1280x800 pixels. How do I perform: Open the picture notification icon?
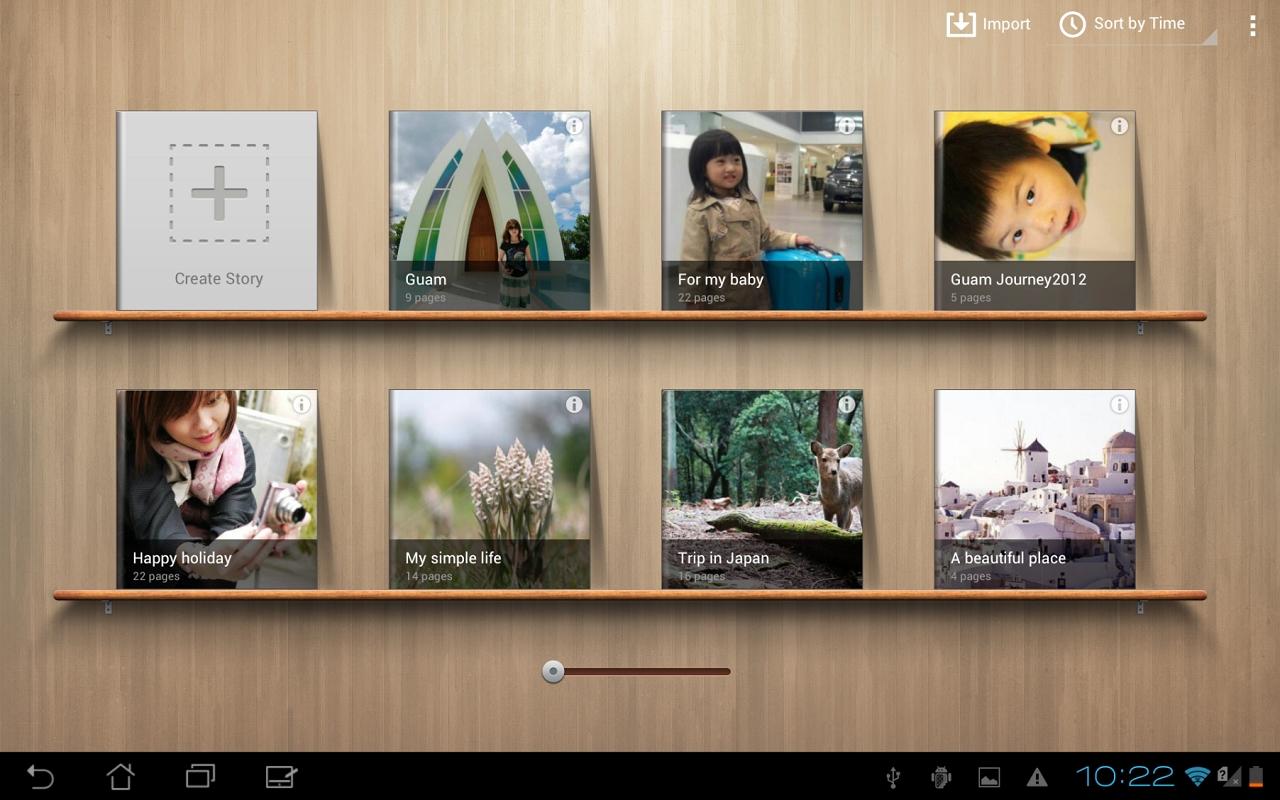[x=989, y=777]
